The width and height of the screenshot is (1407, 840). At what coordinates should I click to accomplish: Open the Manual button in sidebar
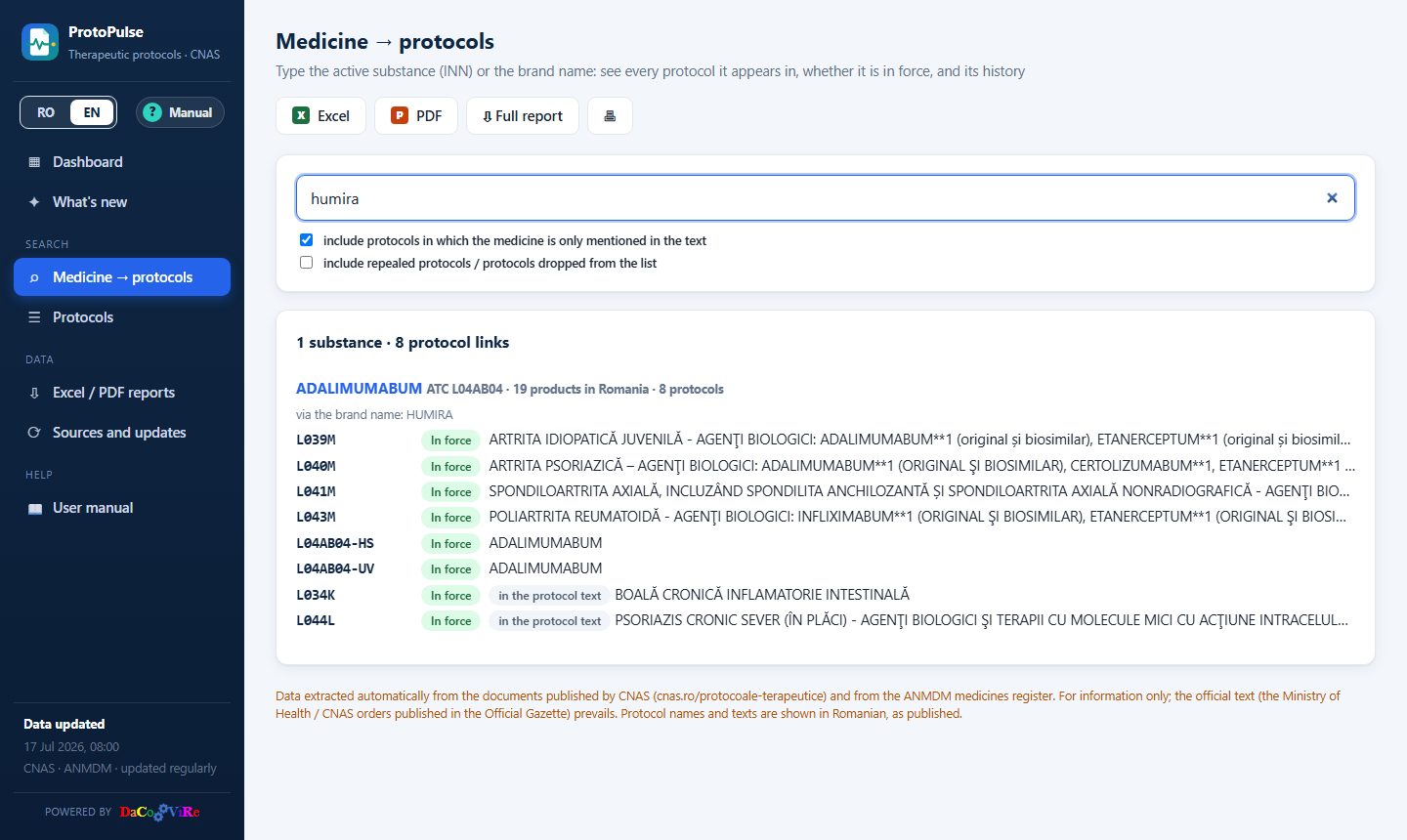[180, 112]
